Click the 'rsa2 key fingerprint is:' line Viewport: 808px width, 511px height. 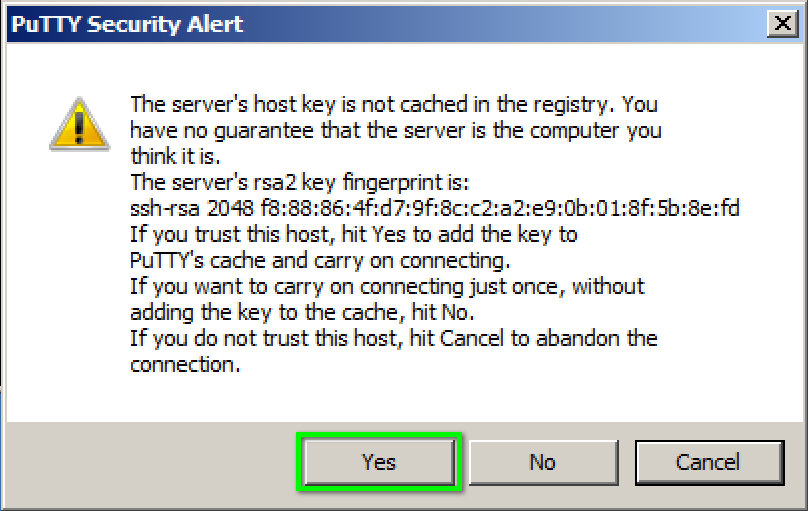coord(300,182)
